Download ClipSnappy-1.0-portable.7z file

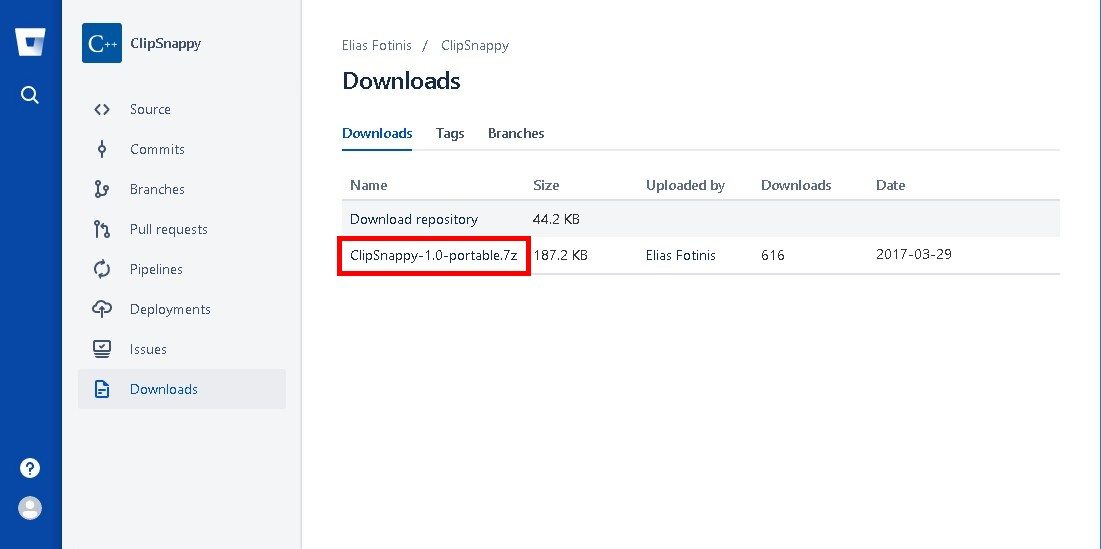click(434, 256)
